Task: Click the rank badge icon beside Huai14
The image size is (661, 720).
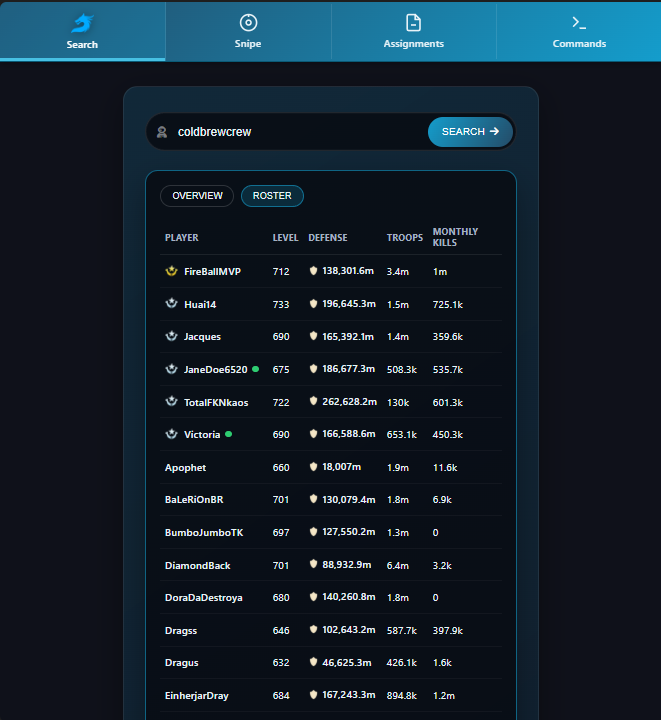Action: pyautogui.click(x=171, y=304)
